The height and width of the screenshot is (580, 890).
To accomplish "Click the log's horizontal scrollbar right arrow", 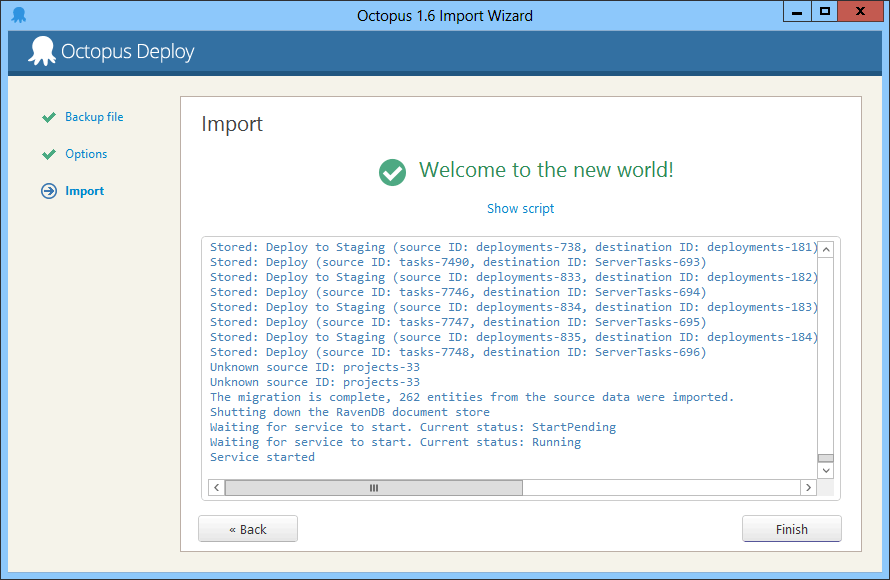I will pos(808,488).
